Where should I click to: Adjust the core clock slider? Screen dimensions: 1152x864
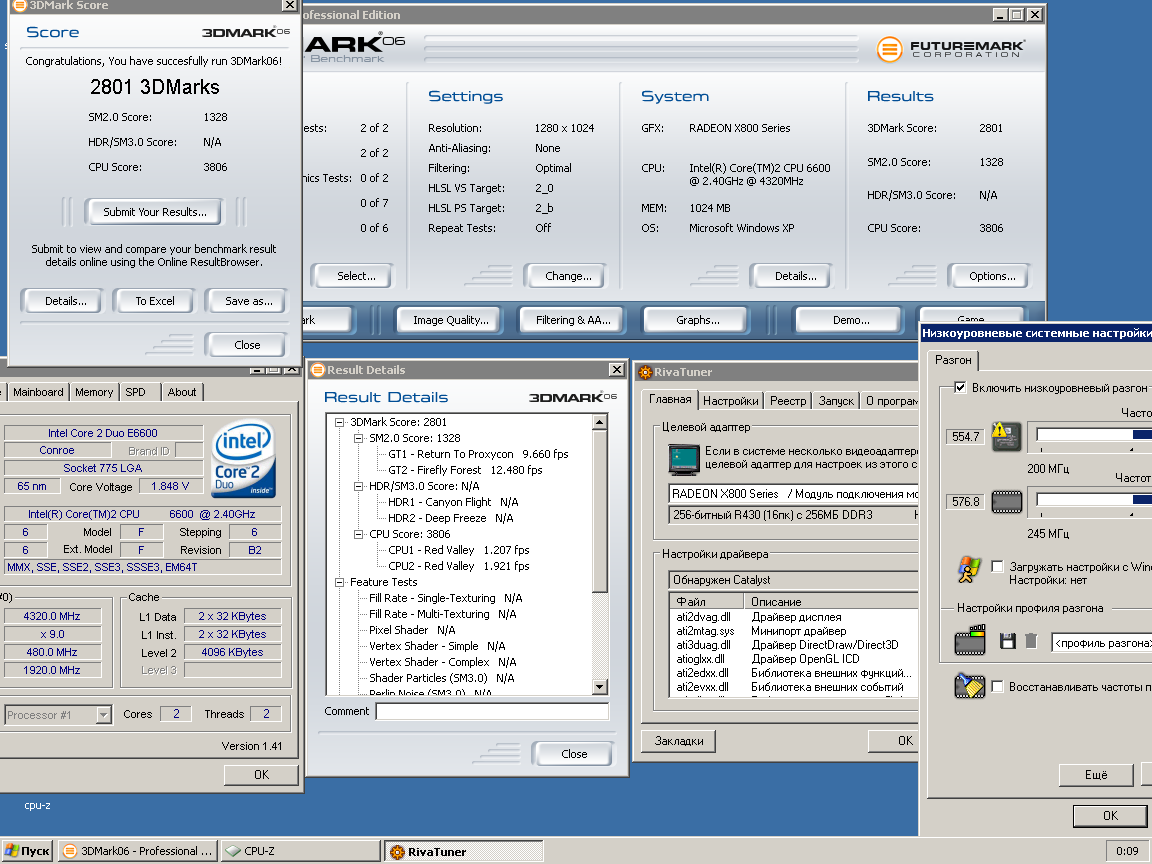pos(1093,435)
